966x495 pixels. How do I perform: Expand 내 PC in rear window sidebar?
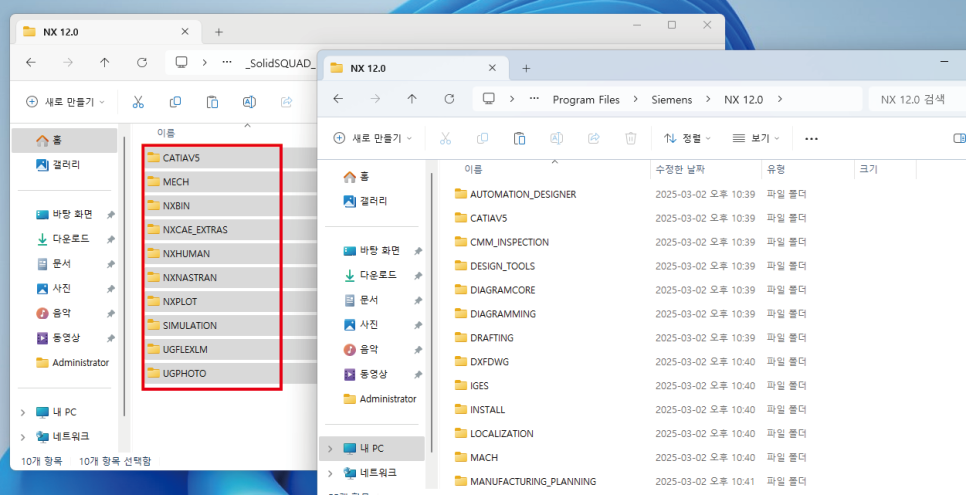coord(23,412)
